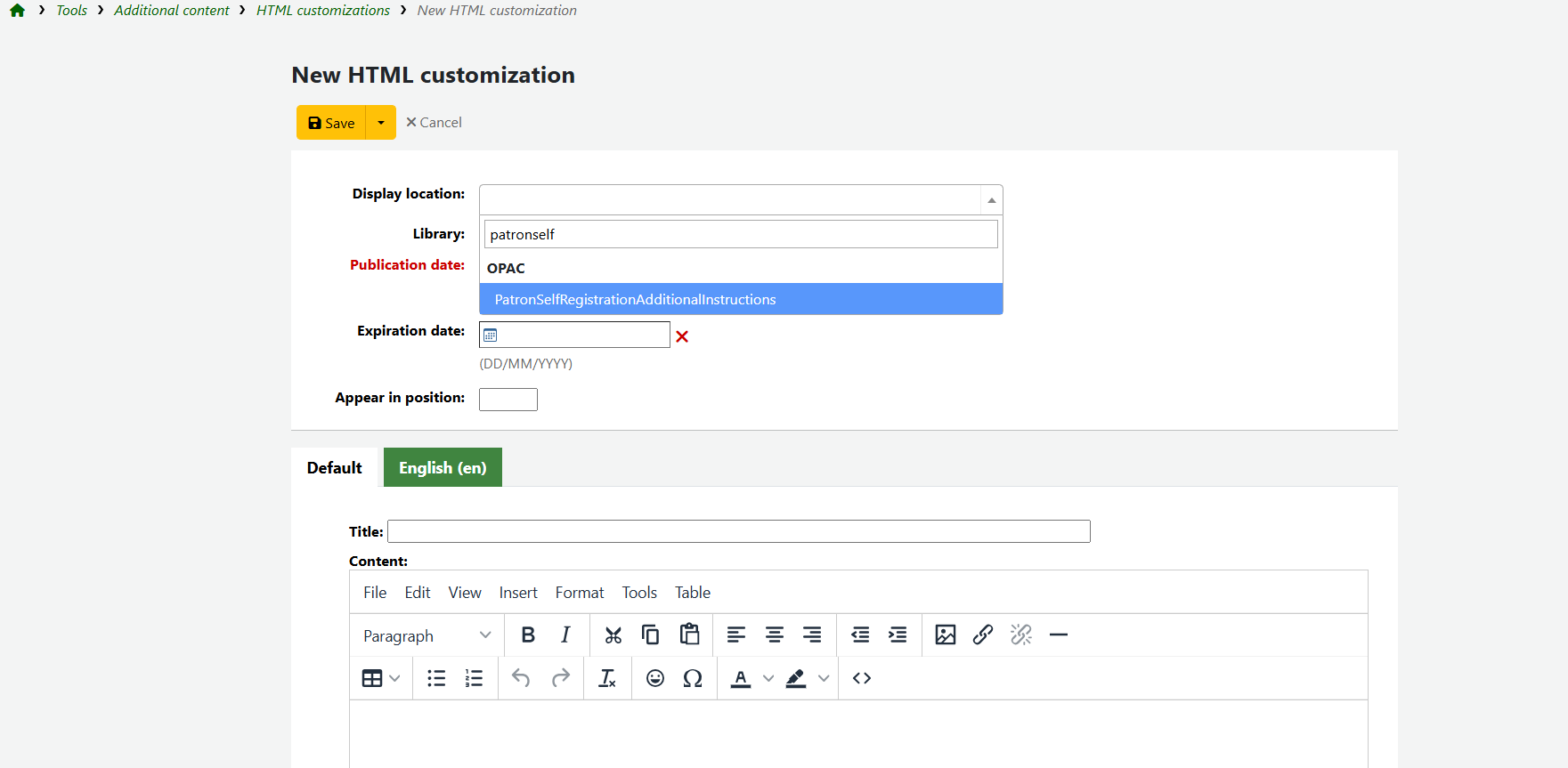Click the Bold formatting icon
The height and width of the screenshot is (768, 1568).
tap(528, 635)
